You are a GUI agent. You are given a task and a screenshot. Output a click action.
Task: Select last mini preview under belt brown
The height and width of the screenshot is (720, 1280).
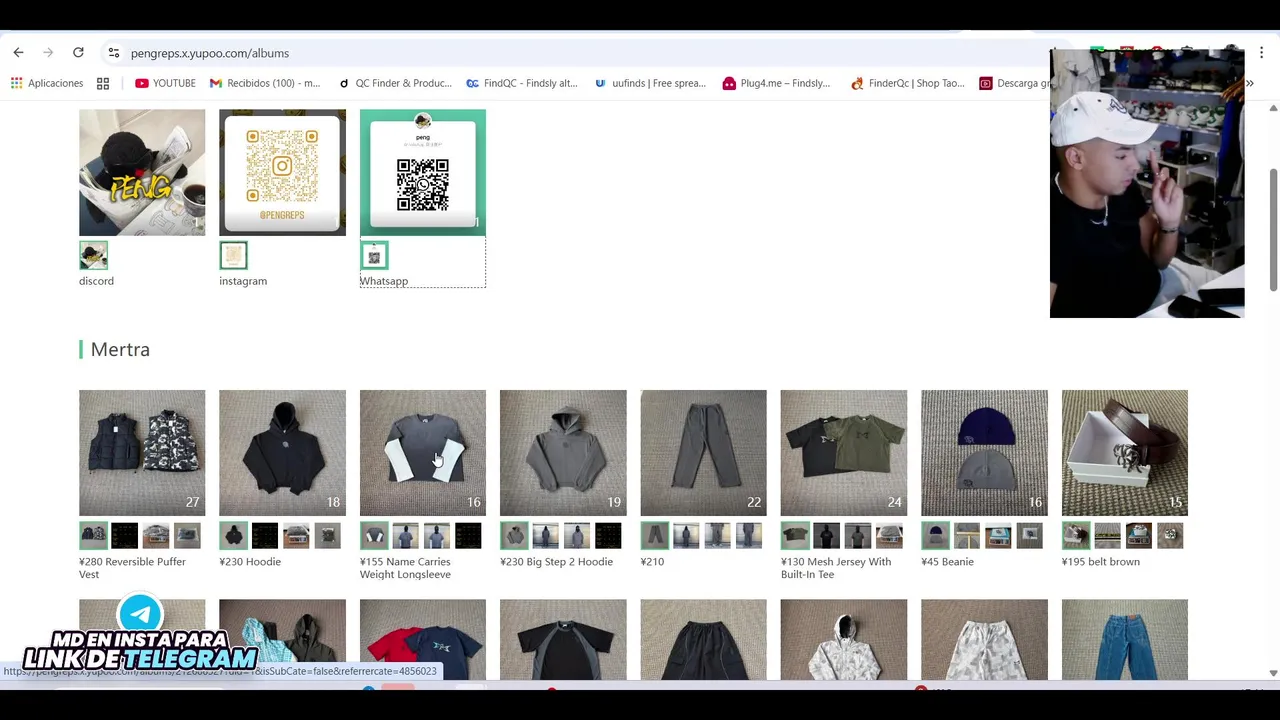[x=1170, y=536]
